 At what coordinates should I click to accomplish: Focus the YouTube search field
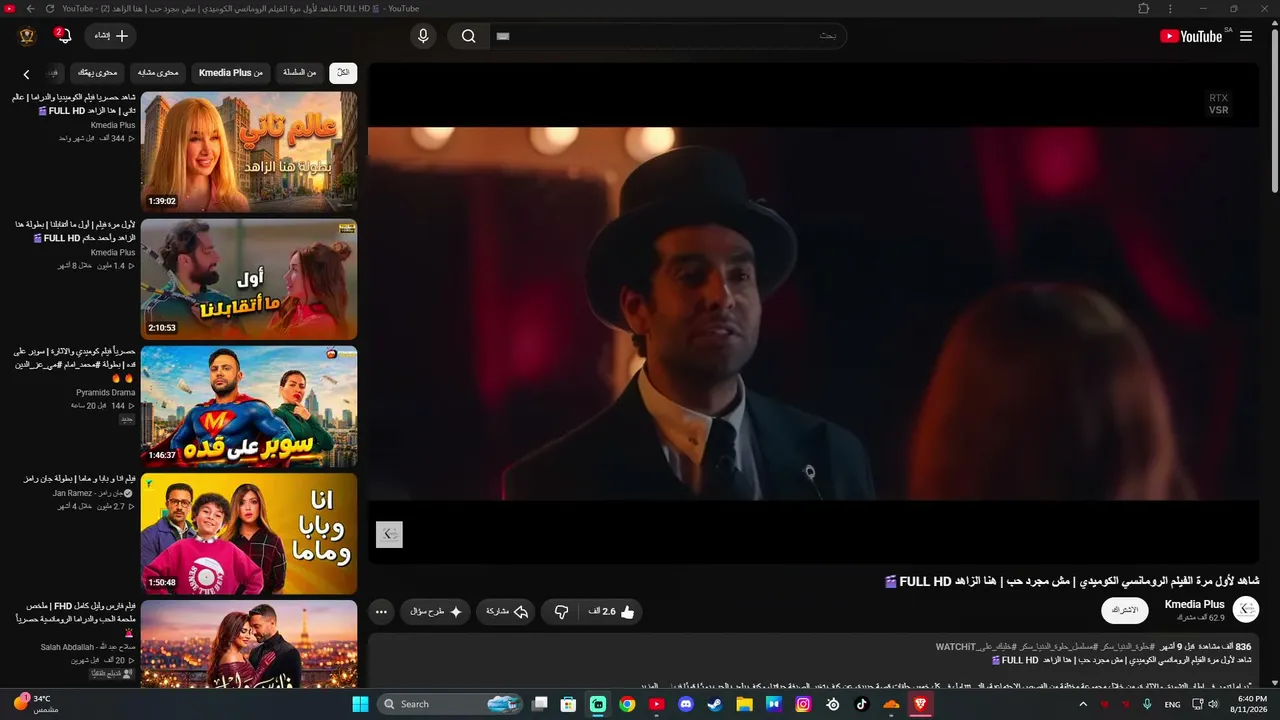(667, 36)
